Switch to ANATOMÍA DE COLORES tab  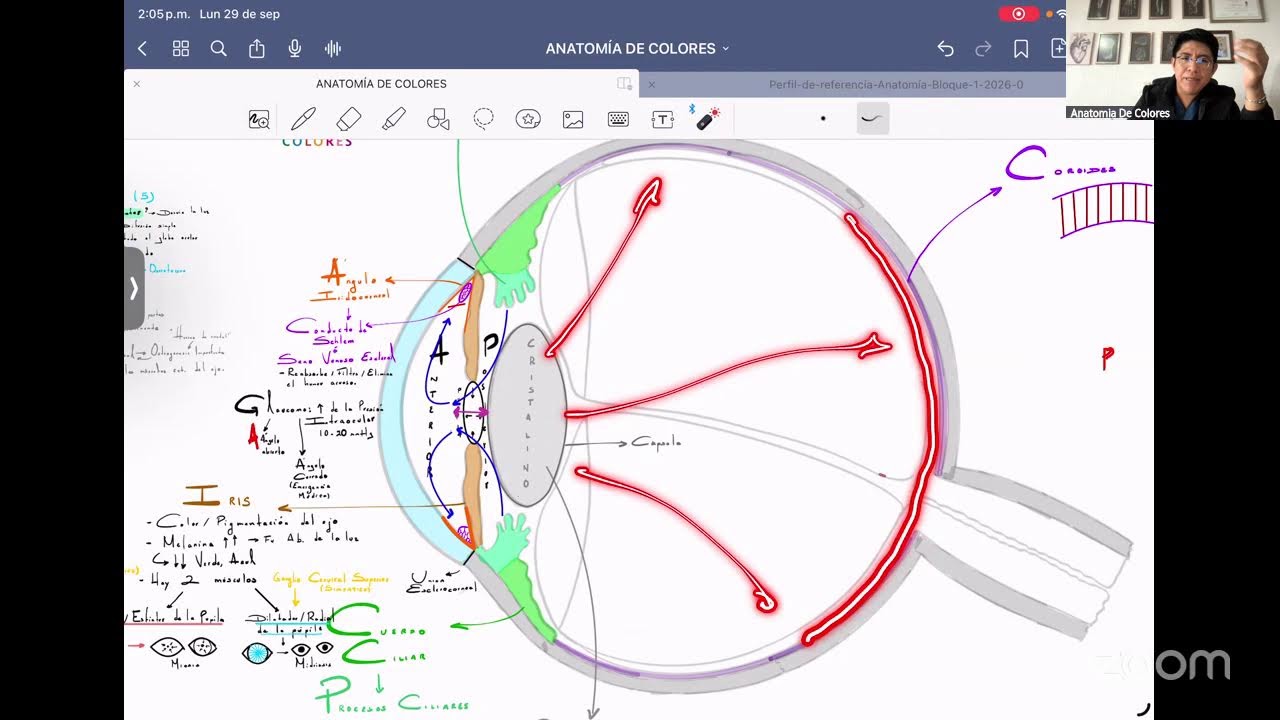381,84
